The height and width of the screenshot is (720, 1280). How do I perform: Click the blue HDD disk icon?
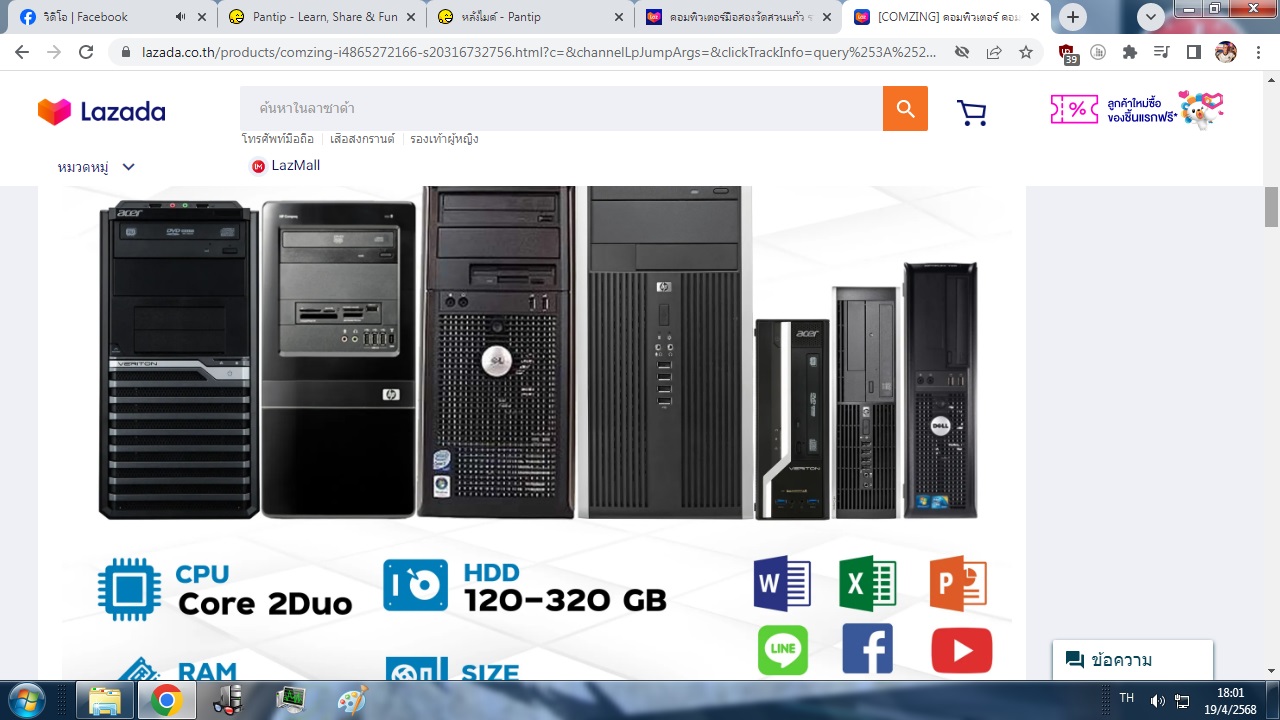pyautogui.click(x=416, y=586)
